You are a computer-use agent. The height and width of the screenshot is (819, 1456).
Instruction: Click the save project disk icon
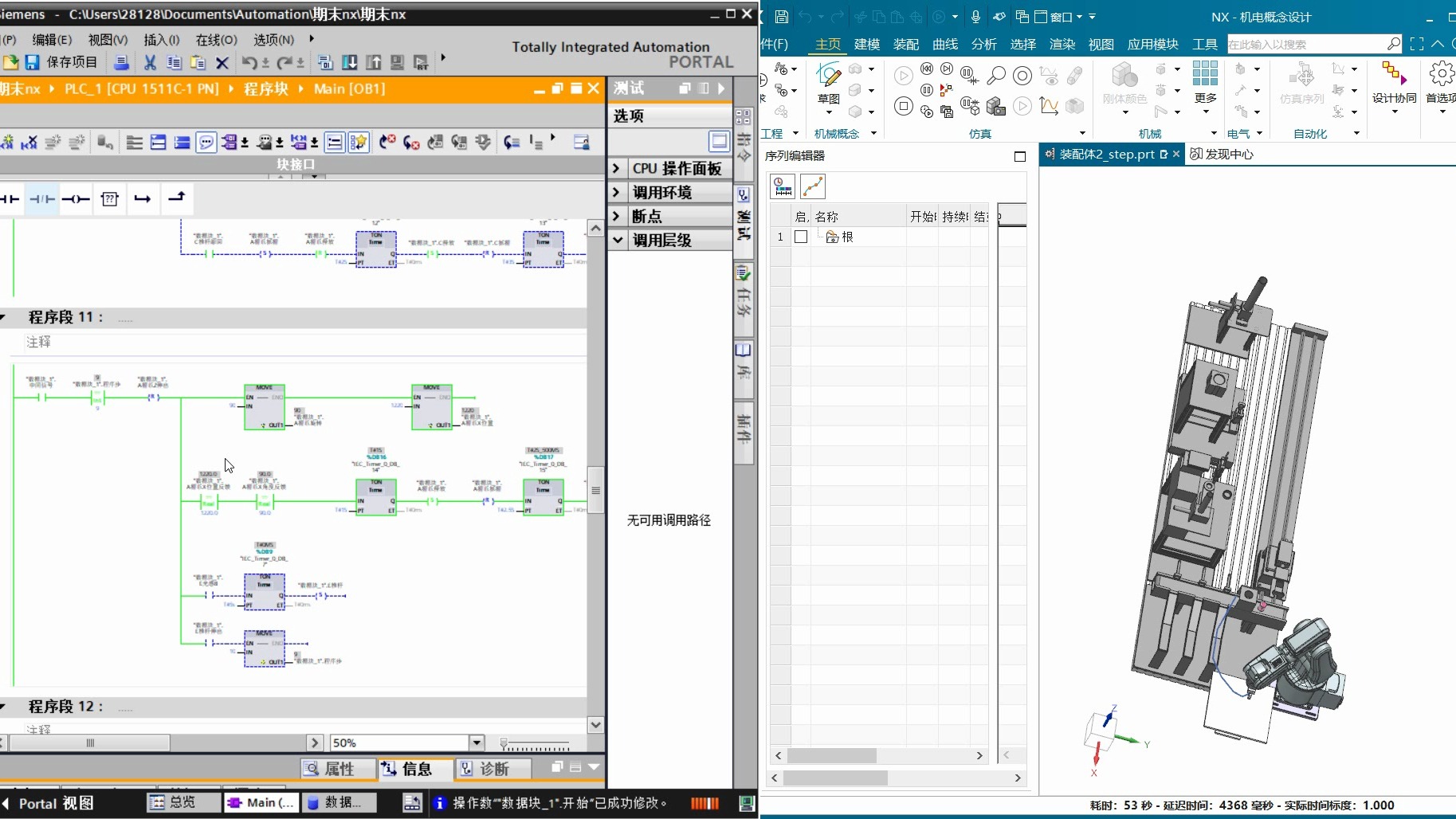click(32, 62)
